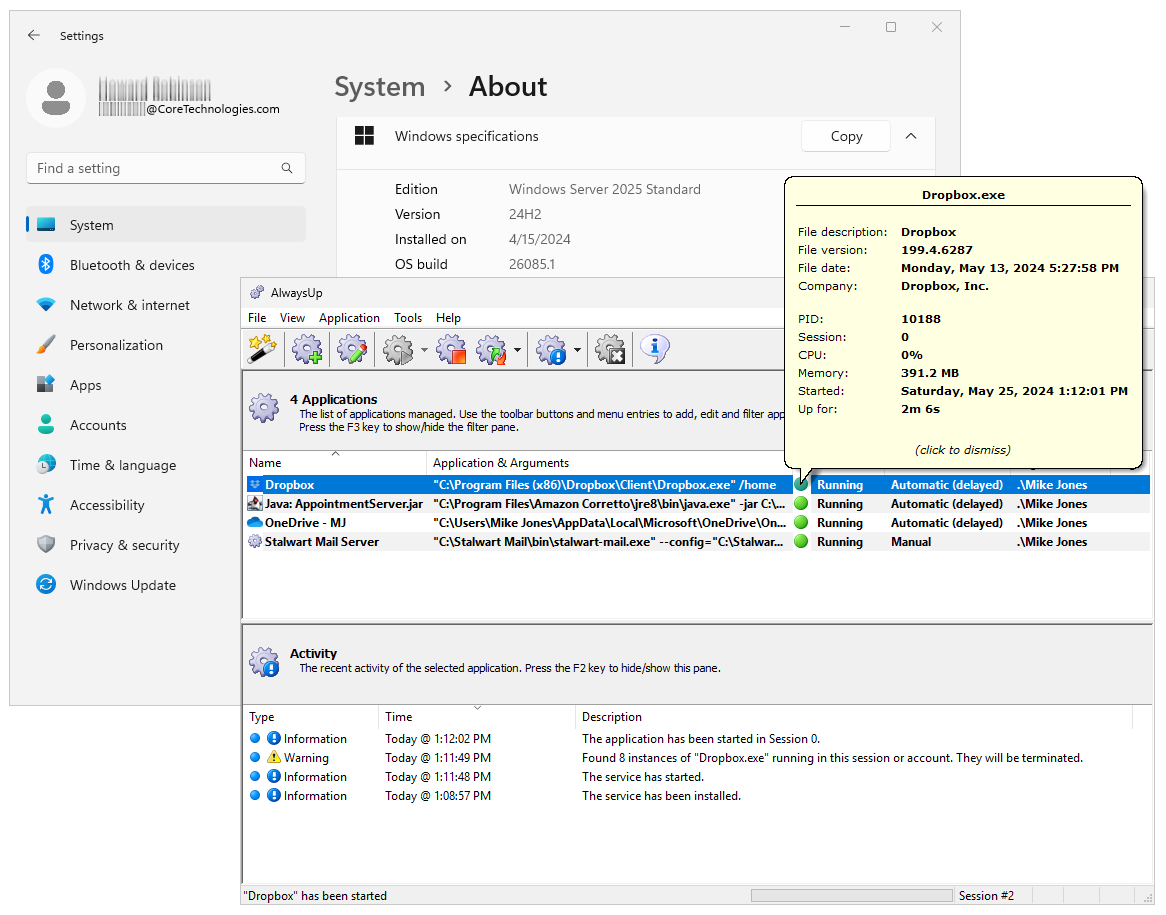Open Apps settings
This screenshot has width=1166, height=915.
[x=86, y=385]
